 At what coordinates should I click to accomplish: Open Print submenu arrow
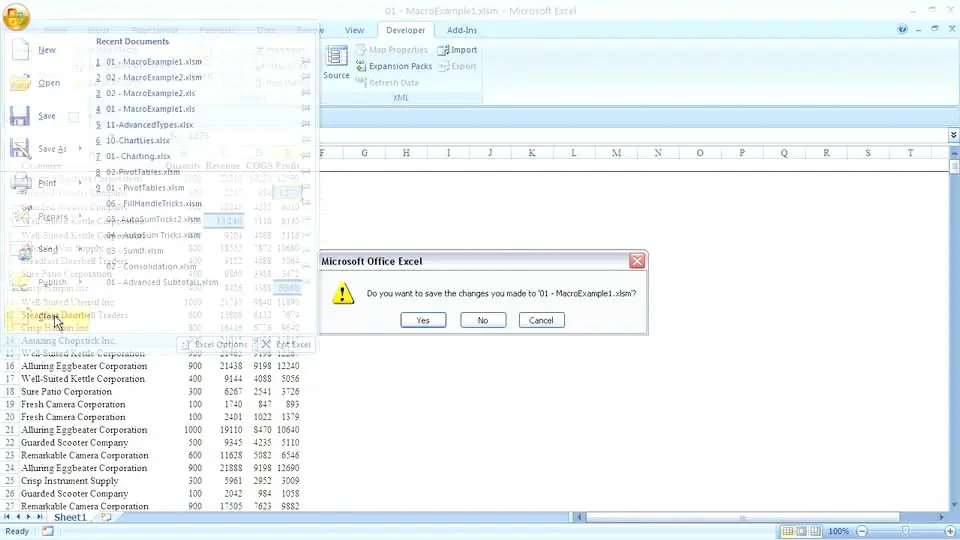coord(80,182)
